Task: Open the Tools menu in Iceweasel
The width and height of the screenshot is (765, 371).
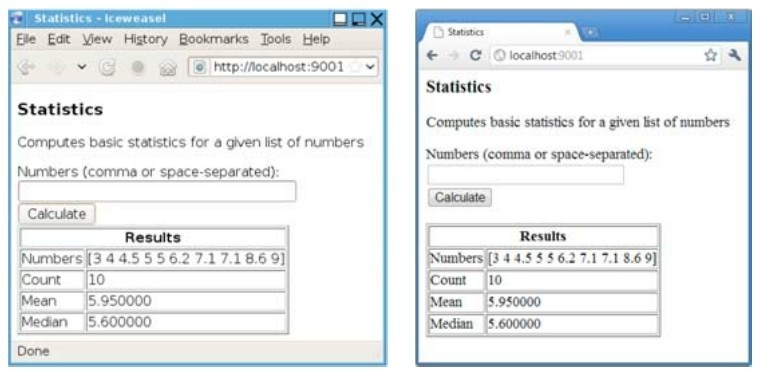Action: [x=276, y=39]
